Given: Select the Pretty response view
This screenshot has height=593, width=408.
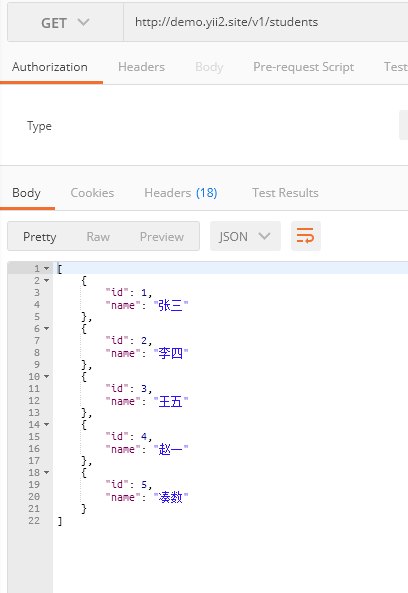Looking at the screenshot, I should pyautogui.click(x=40, y=237).
